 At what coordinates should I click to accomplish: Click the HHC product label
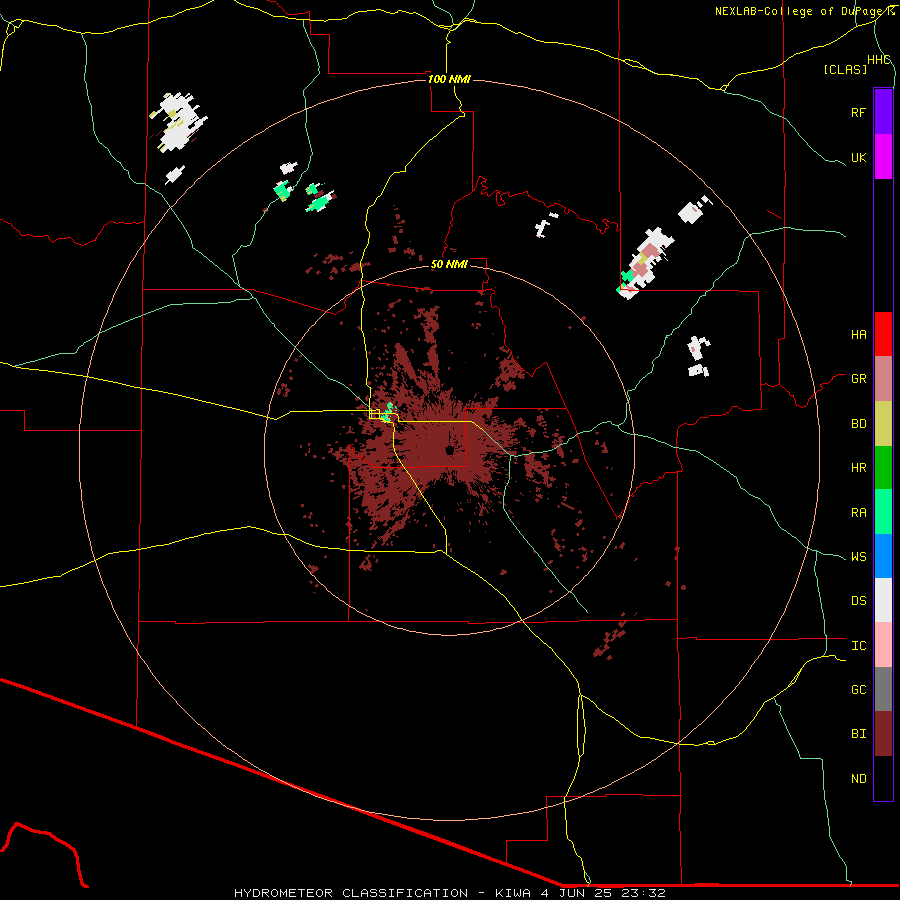(879, 60)
